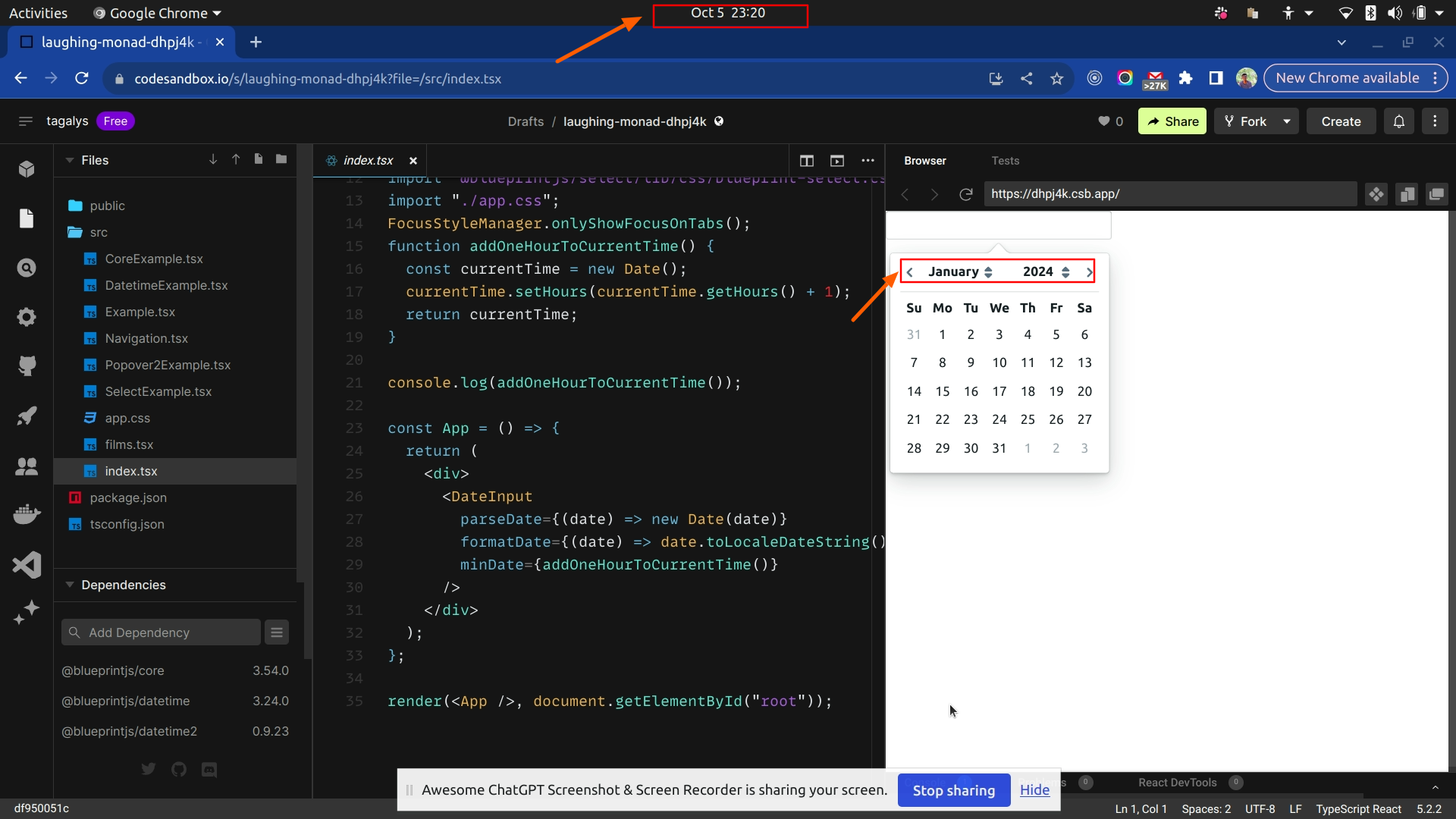Screen dimensions: 1456x819
Task: Switch to the Tests tab
Action: tap(1005, 160)
